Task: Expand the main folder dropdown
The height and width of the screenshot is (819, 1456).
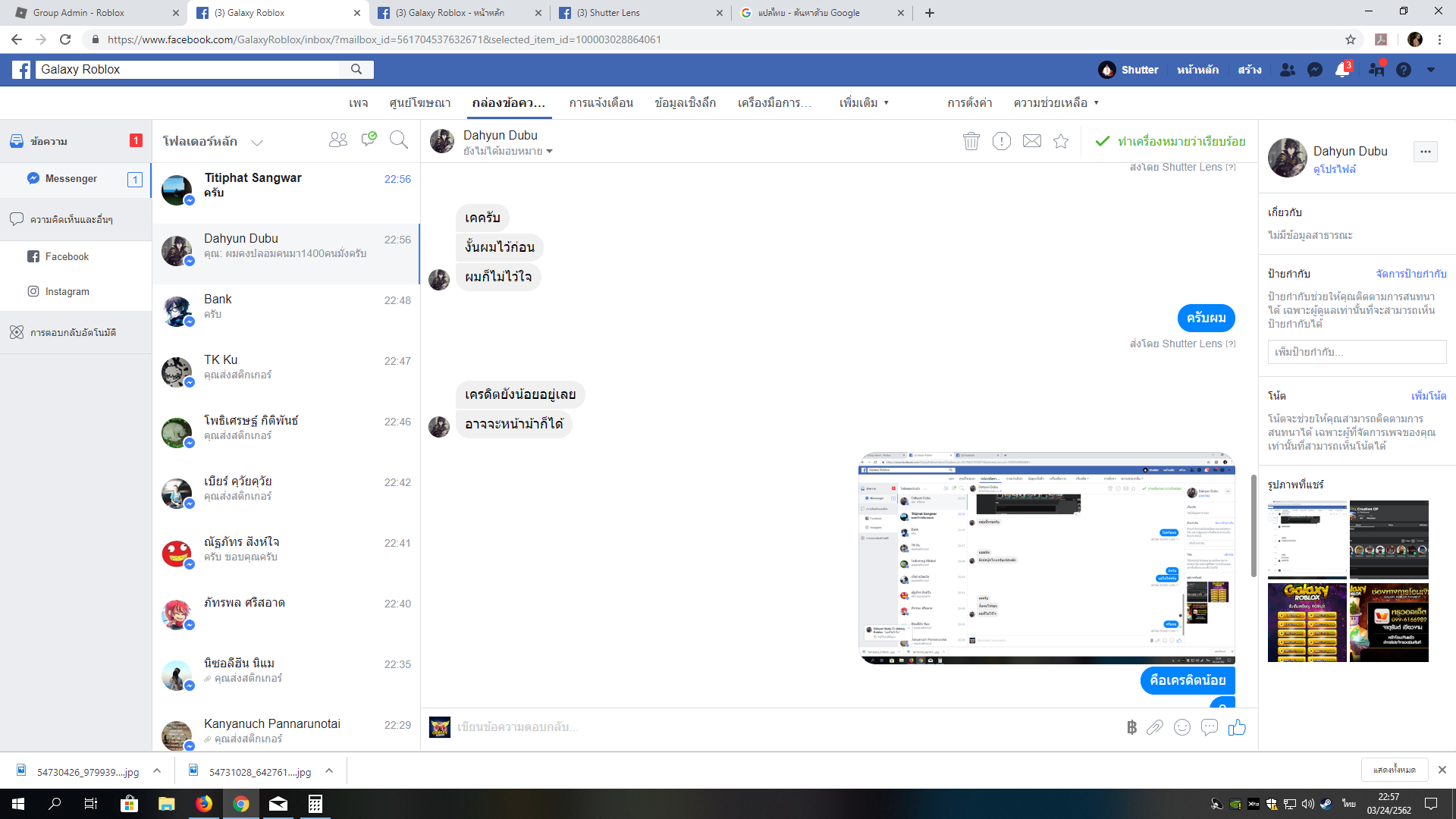Action: pos(257,143)
